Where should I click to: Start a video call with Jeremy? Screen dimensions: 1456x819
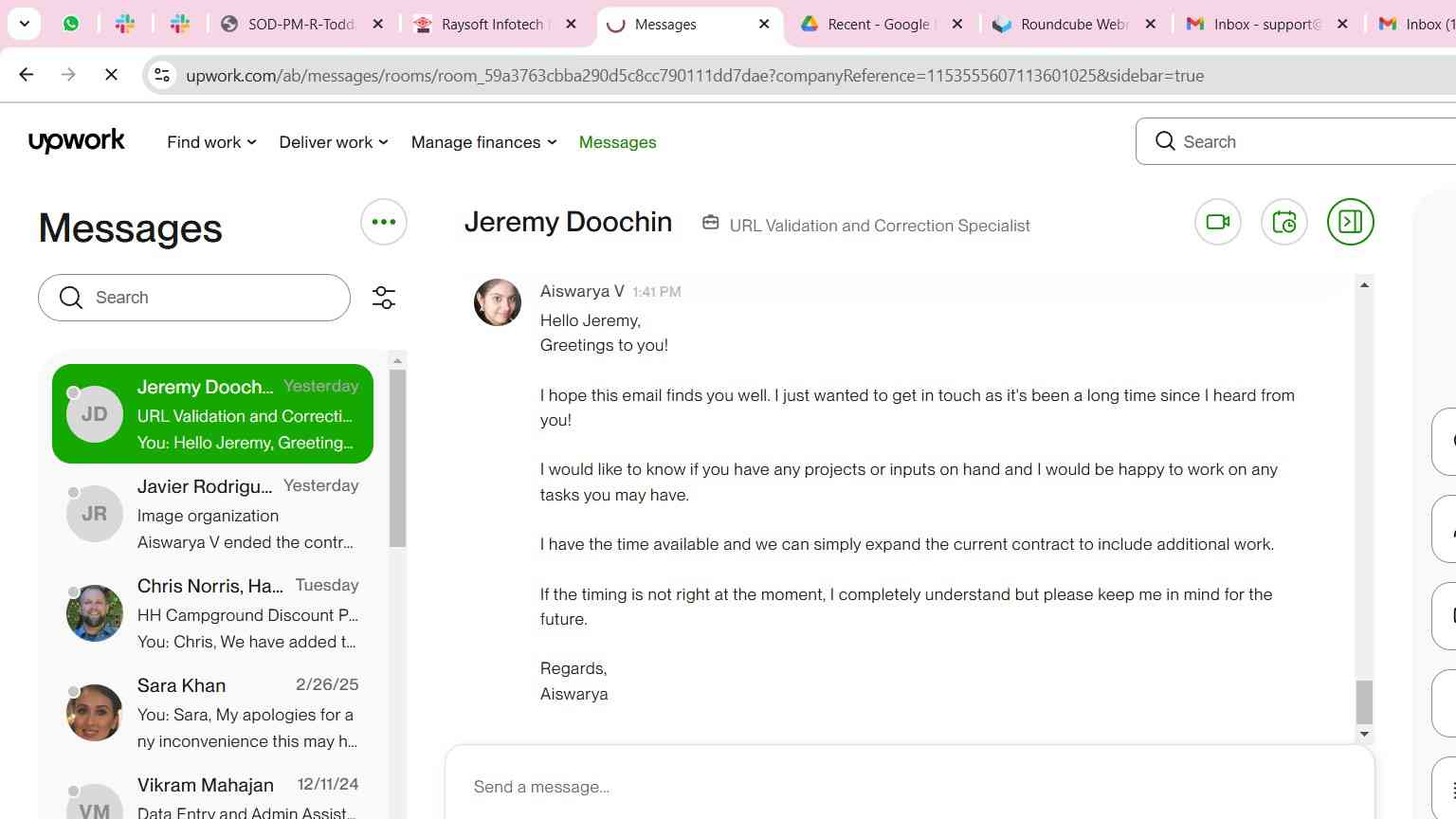point(1218,222)
